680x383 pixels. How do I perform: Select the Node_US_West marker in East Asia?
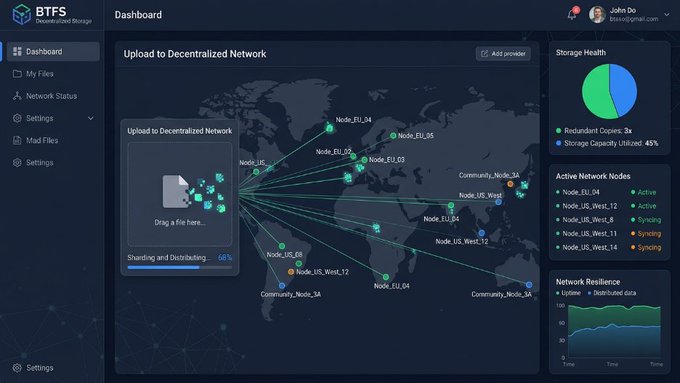[498, 202]
